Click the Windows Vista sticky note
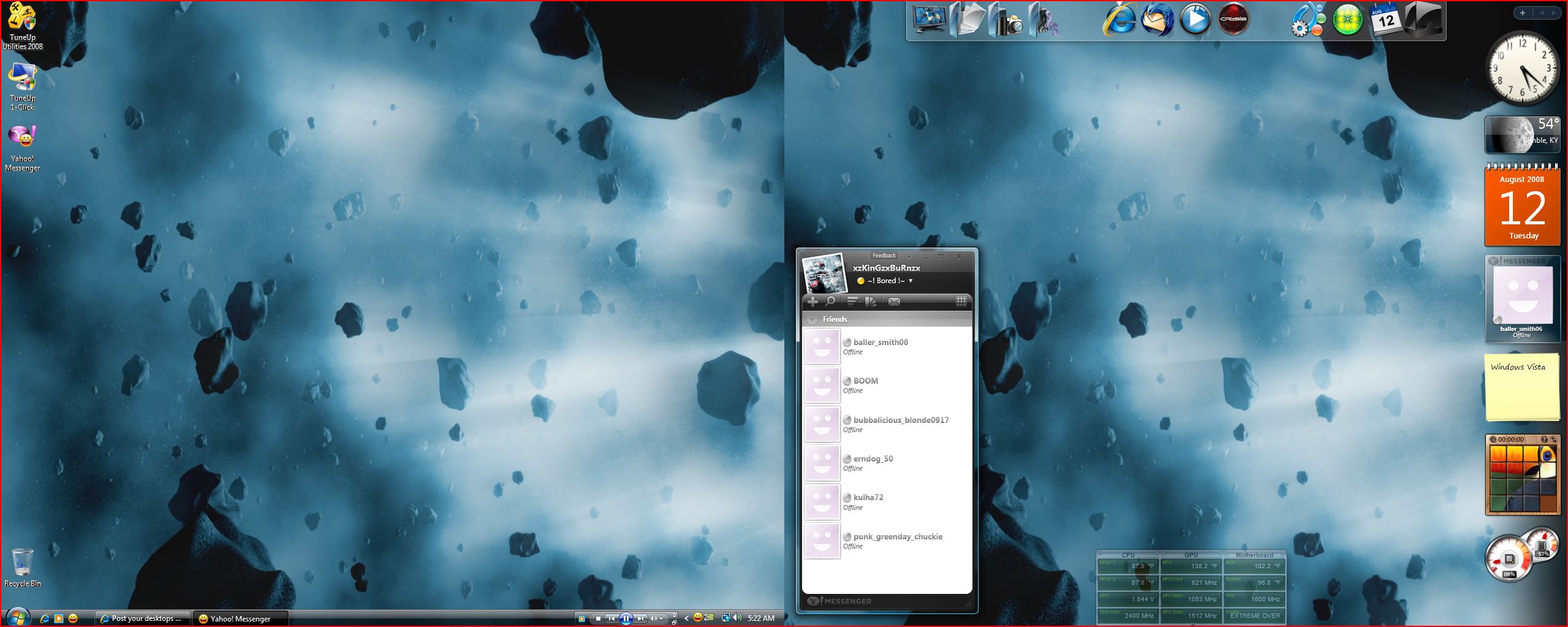 coord(1523,387)
